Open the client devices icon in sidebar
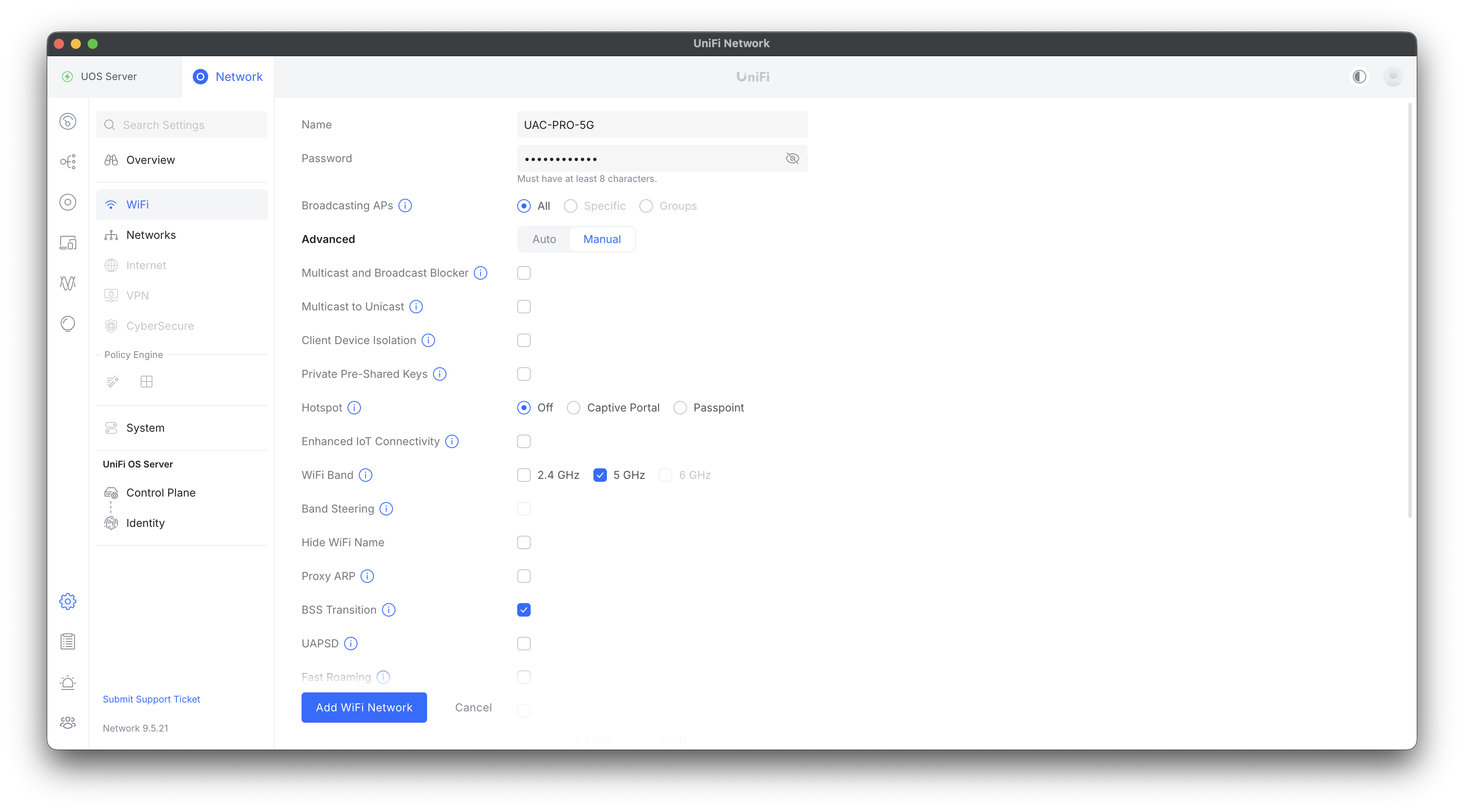Screen dimensions: 1464x812 point(68,243)
